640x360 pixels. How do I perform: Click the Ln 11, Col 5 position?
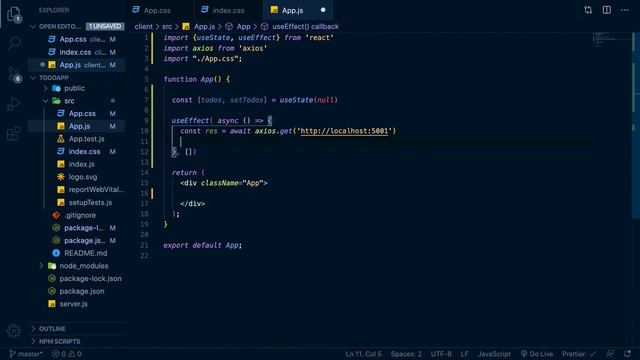click(x=363, y=354)
